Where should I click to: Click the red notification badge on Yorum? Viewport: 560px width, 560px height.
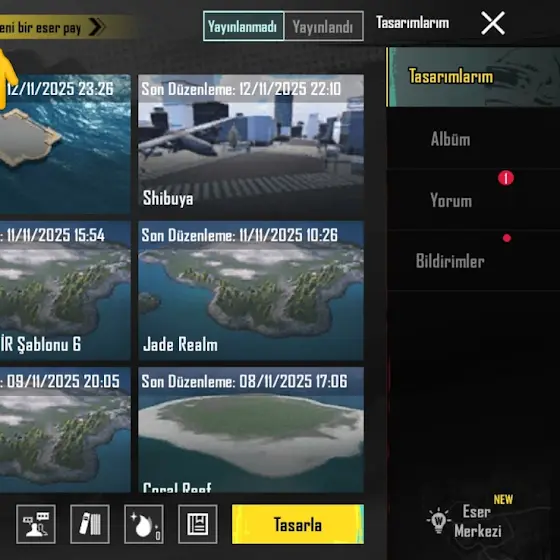pos(506,178)
